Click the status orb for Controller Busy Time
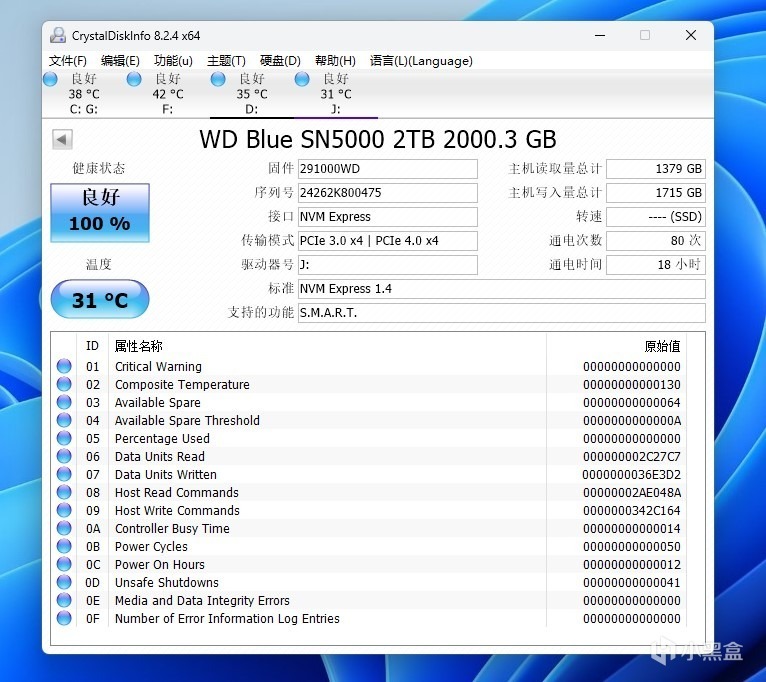This screenshot has width=766, height=682. tap(64, 528)
